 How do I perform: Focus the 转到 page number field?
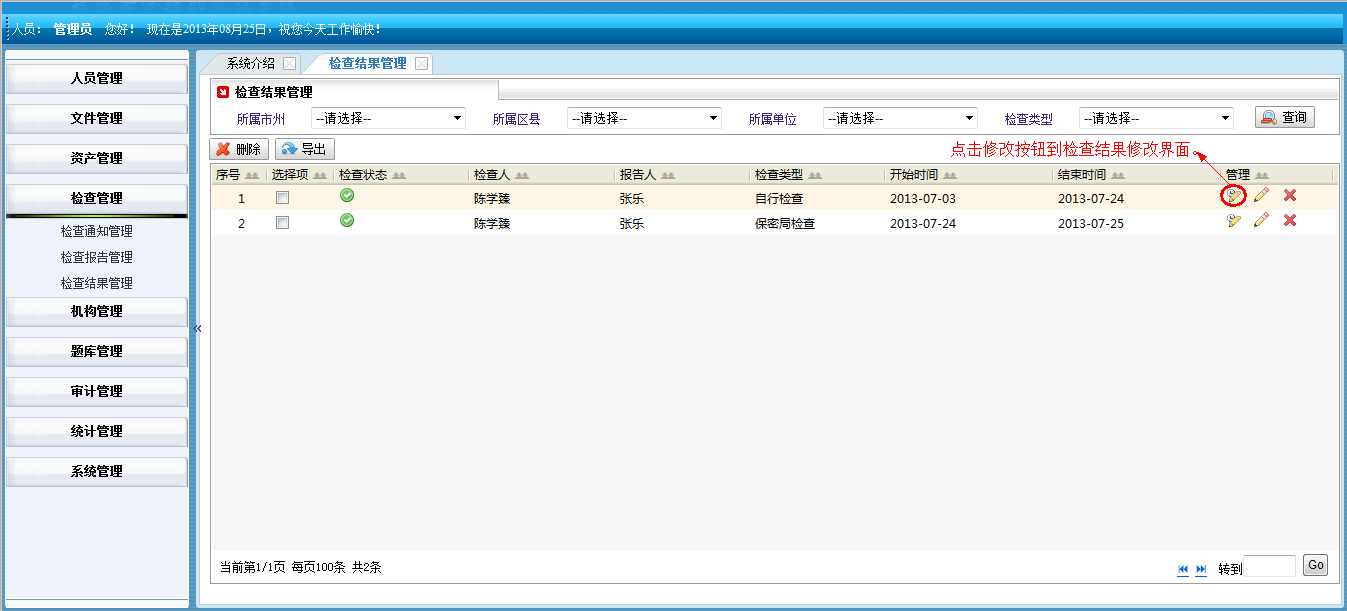[x=1269, y=566]
